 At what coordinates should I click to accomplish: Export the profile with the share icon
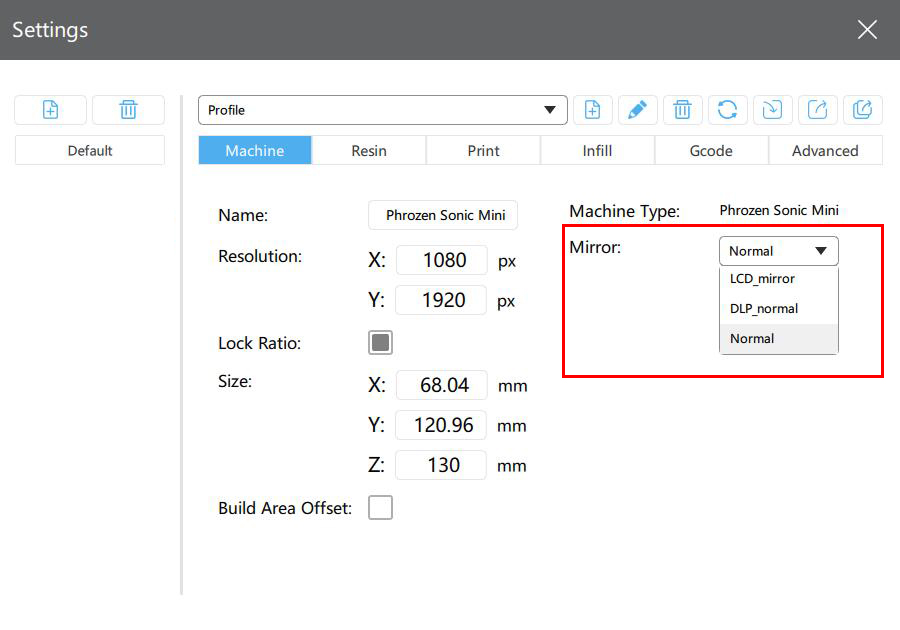point(817,110)
